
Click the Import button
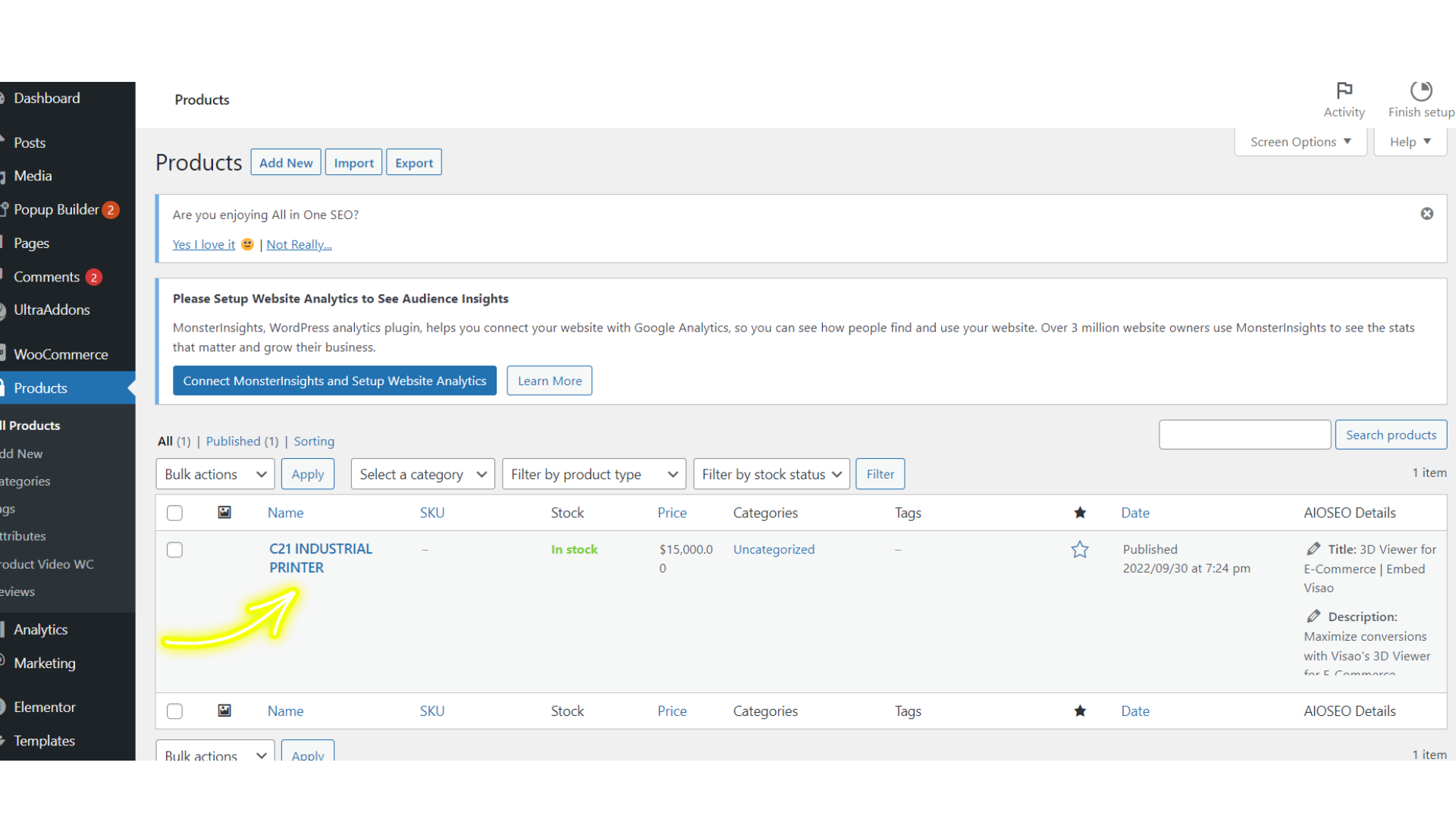[353, 162]
